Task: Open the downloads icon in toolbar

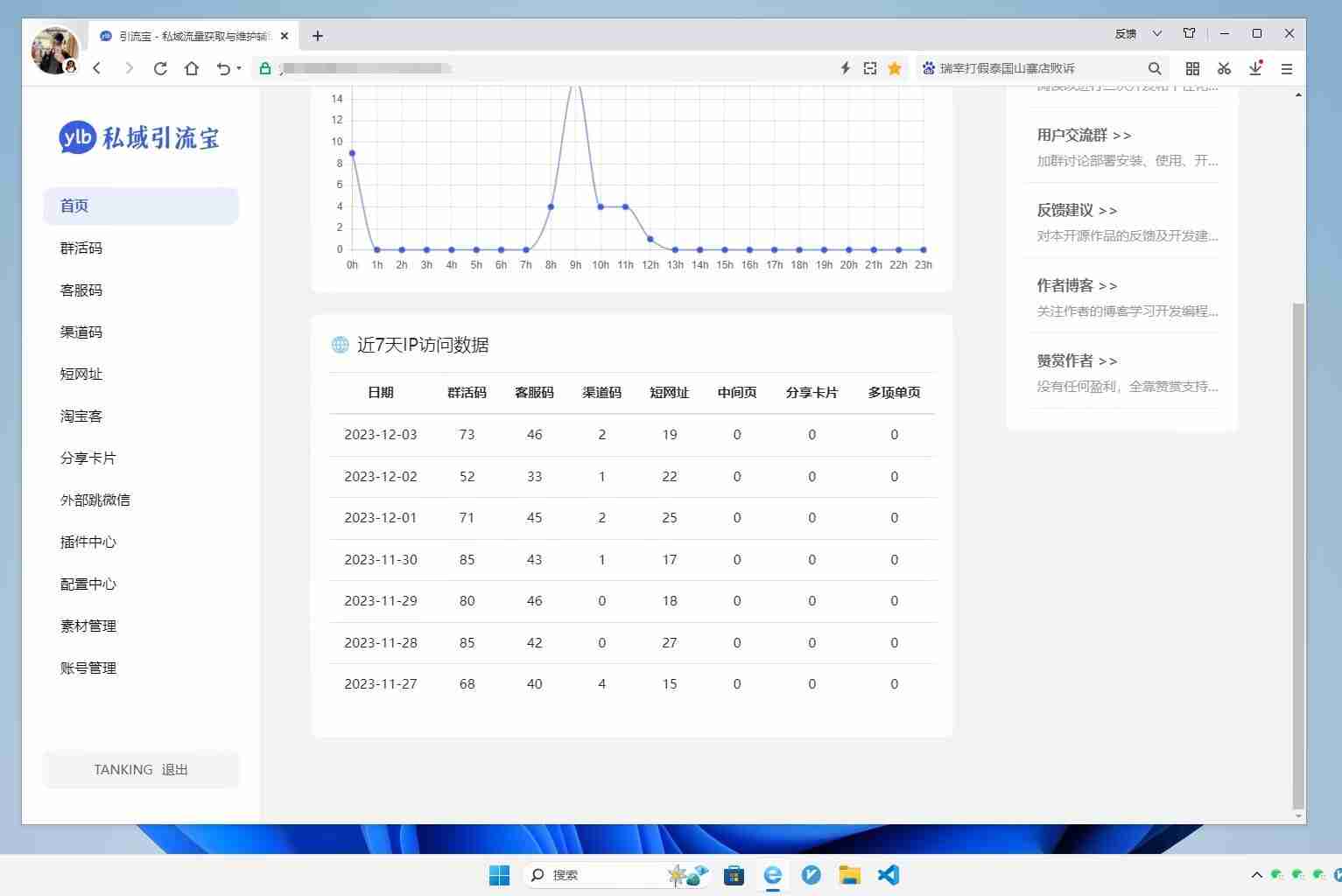Action: pos(1255,68)
